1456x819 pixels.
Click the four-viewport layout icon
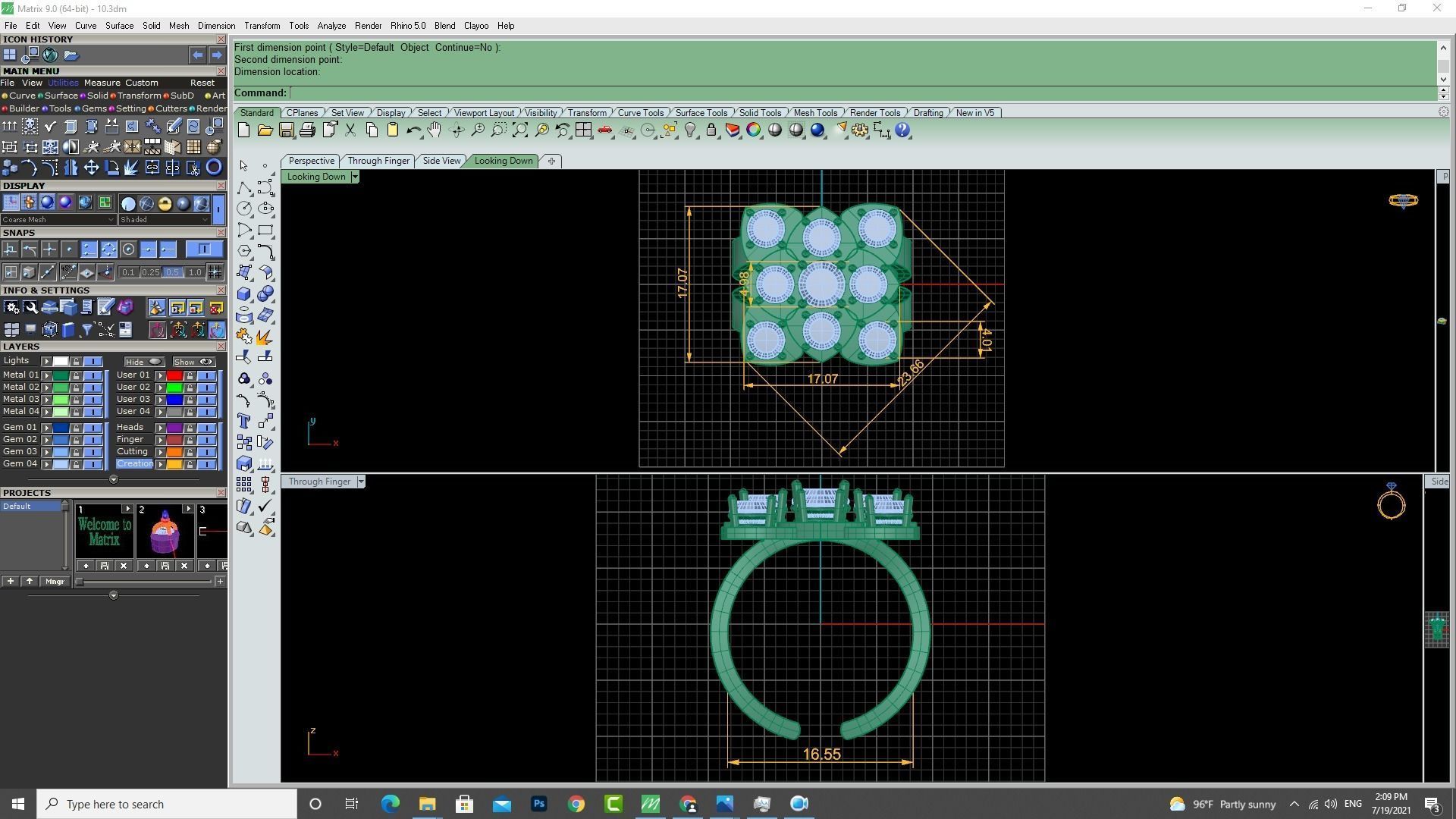[583, 130]
